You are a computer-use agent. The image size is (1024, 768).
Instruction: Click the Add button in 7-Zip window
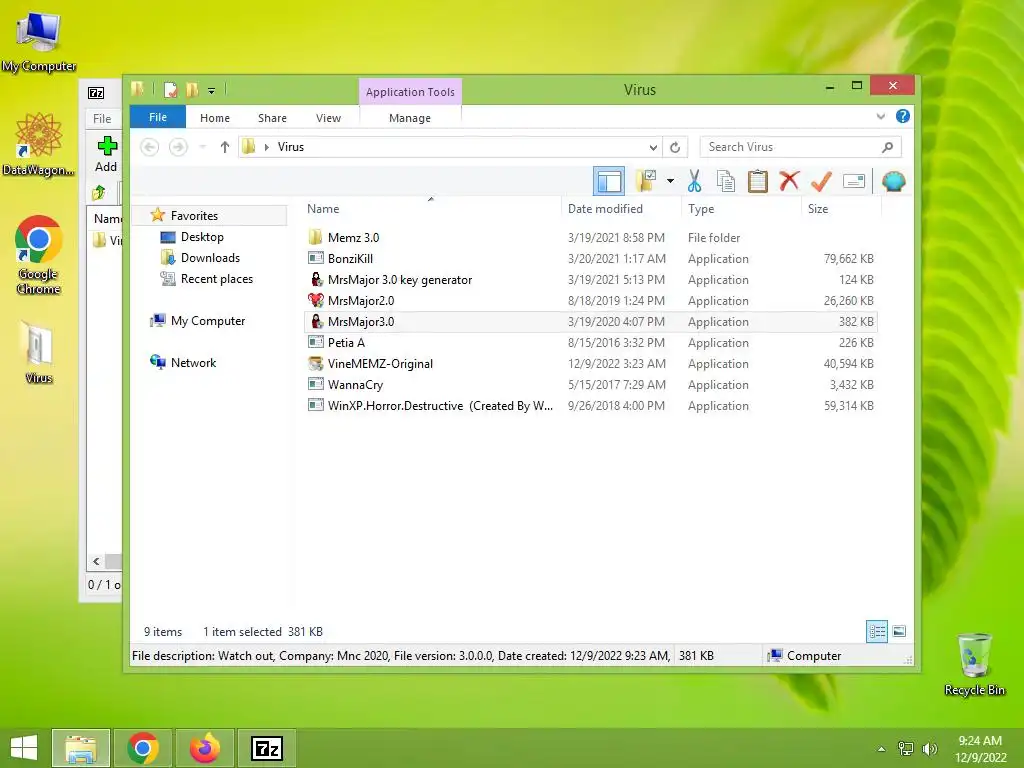[x=106, y=155]
